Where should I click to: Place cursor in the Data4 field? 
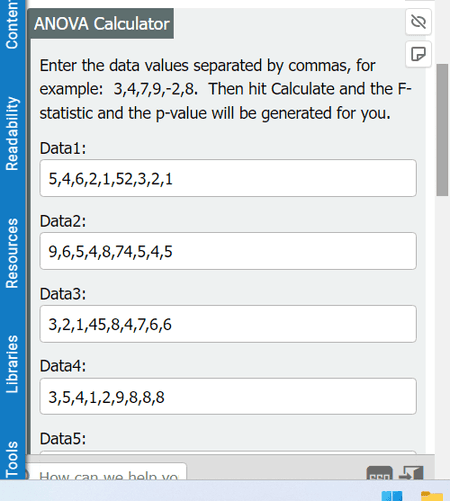point(228,396)
